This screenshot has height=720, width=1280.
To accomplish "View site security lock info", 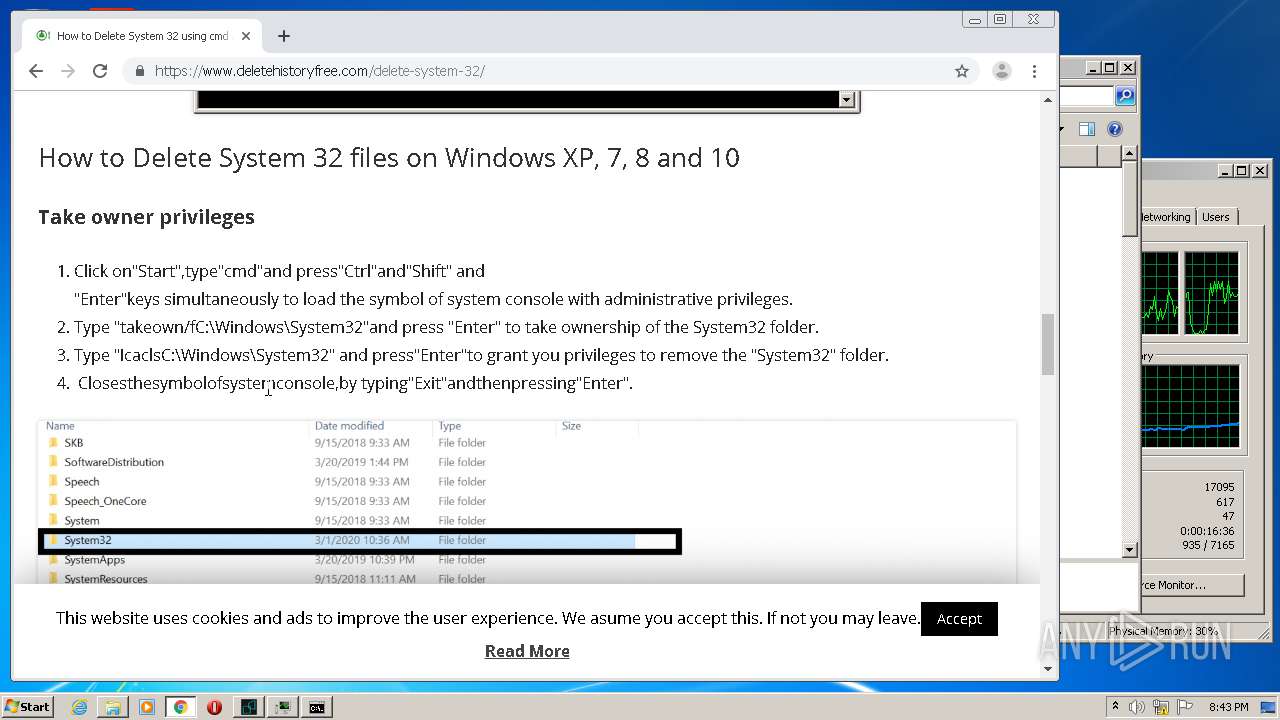I will (140, 71).
